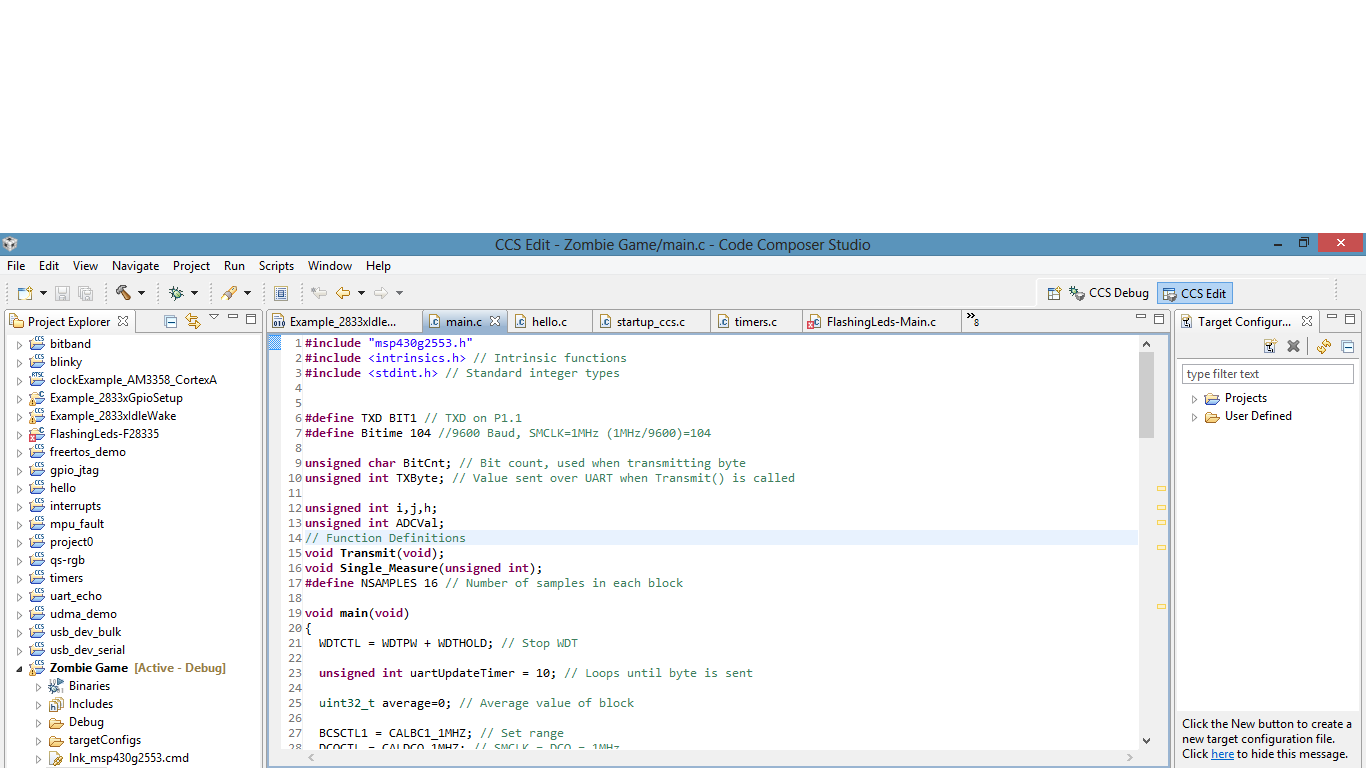Minimize the Target Configurations panel
The width and height of the screenshot is (1366, 768).
click(1331, 318)
